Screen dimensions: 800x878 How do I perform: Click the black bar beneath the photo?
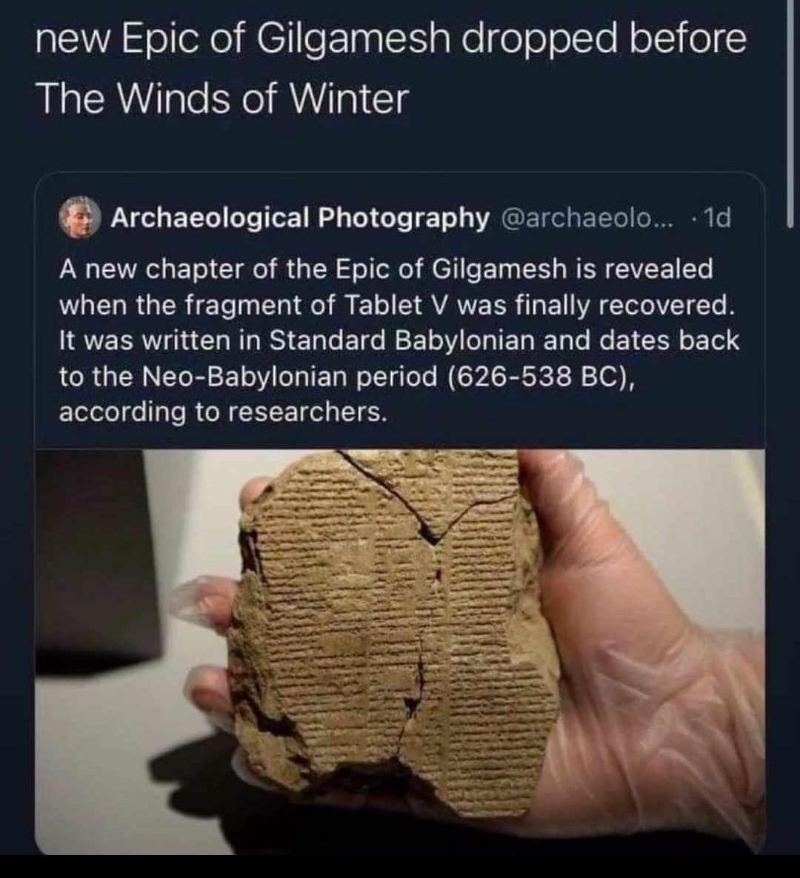point(400,866)
